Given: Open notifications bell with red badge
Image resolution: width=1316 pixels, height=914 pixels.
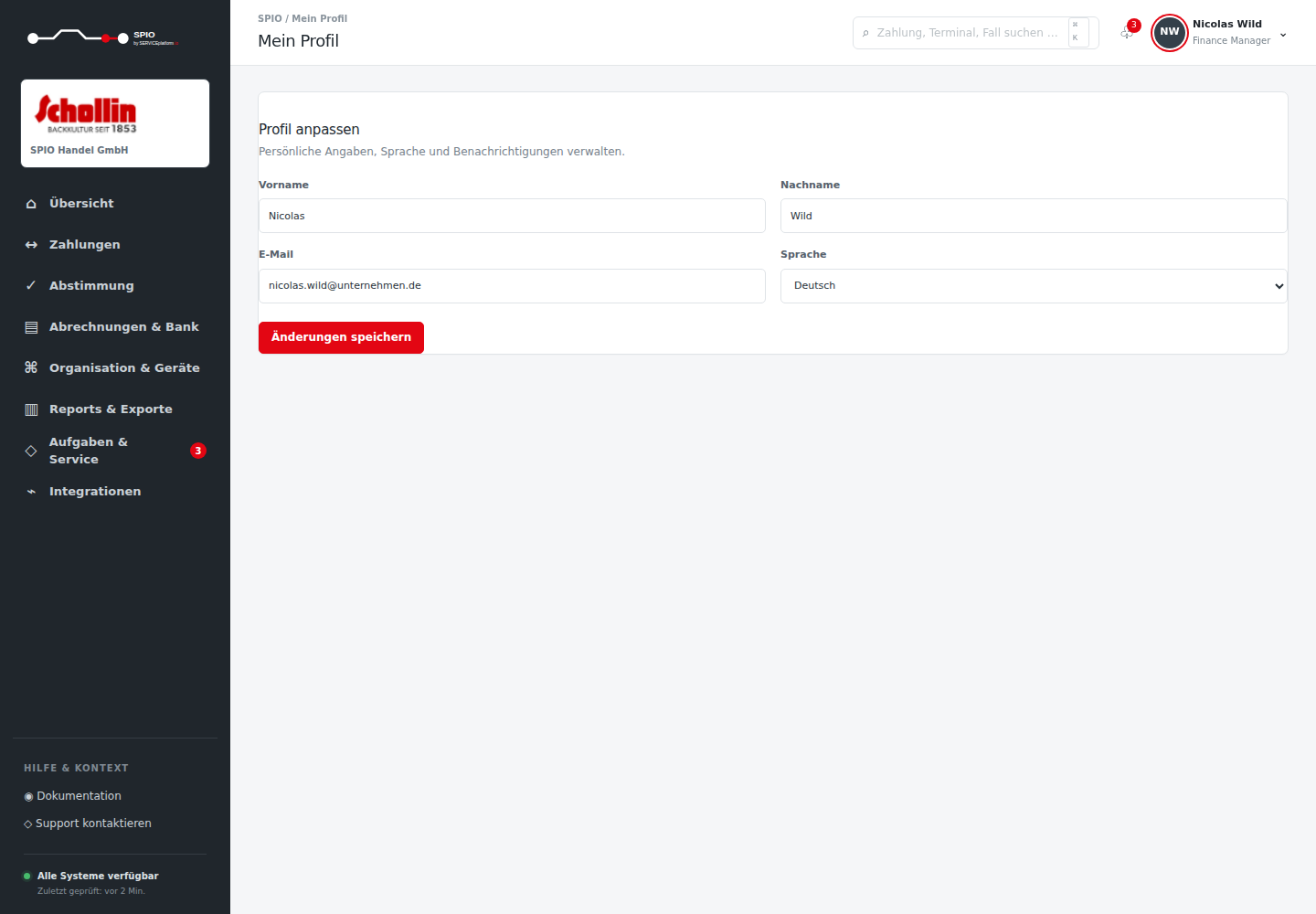Looking at the screenshot, I should (x=1128, y=32).
